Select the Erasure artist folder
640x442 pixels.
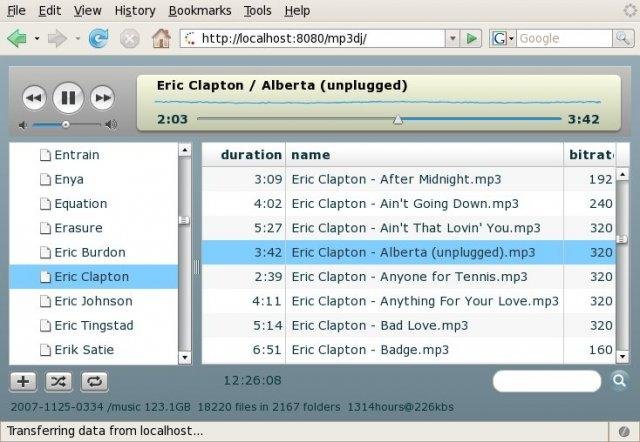[94, 228]
